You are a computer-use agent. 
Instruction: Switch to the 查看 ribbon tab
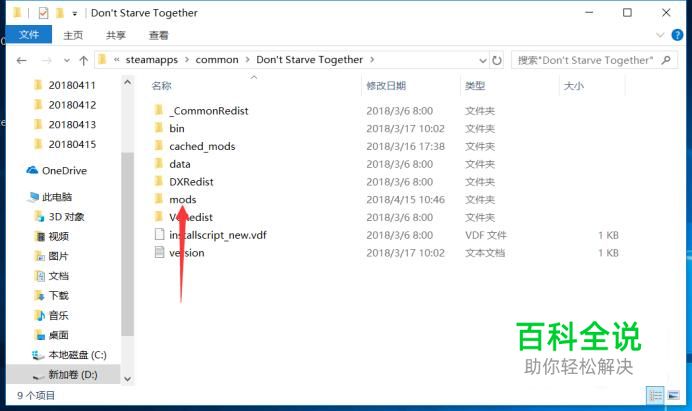coord(158,35)
